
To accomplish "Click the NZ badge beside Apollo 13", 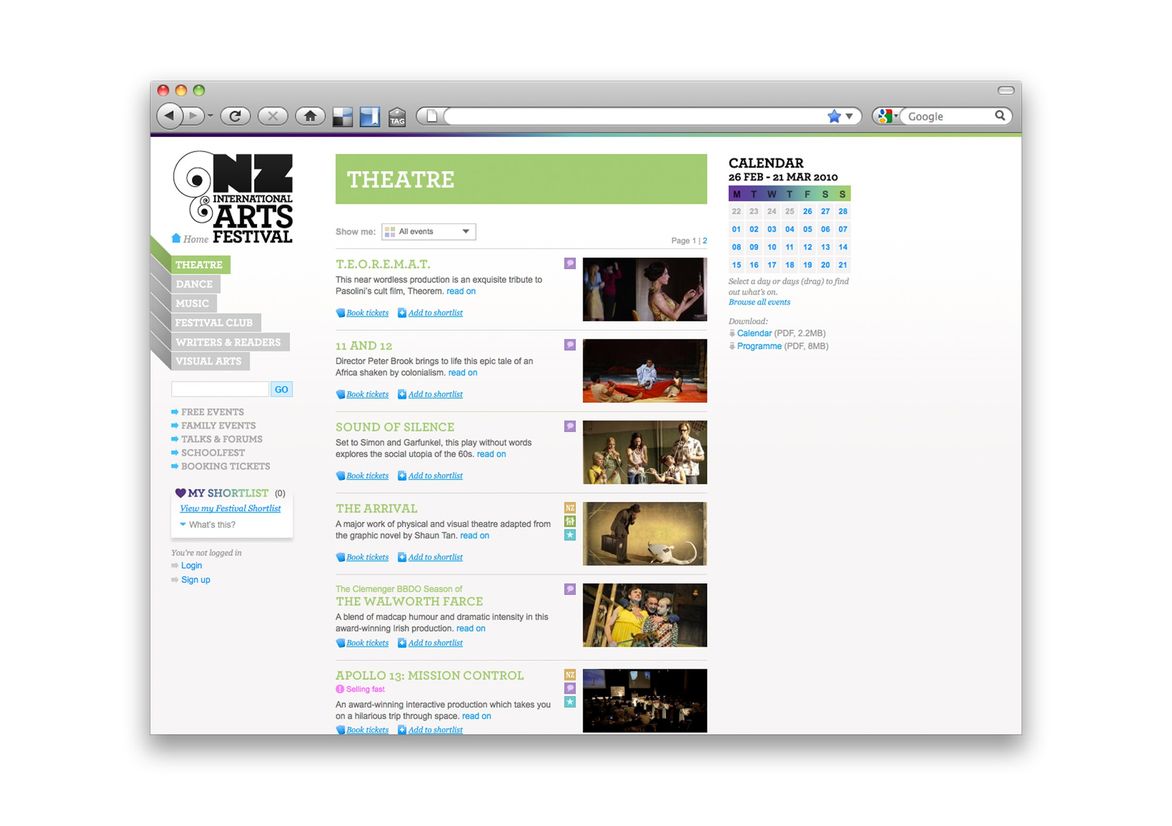I will (x=570, y=675).
